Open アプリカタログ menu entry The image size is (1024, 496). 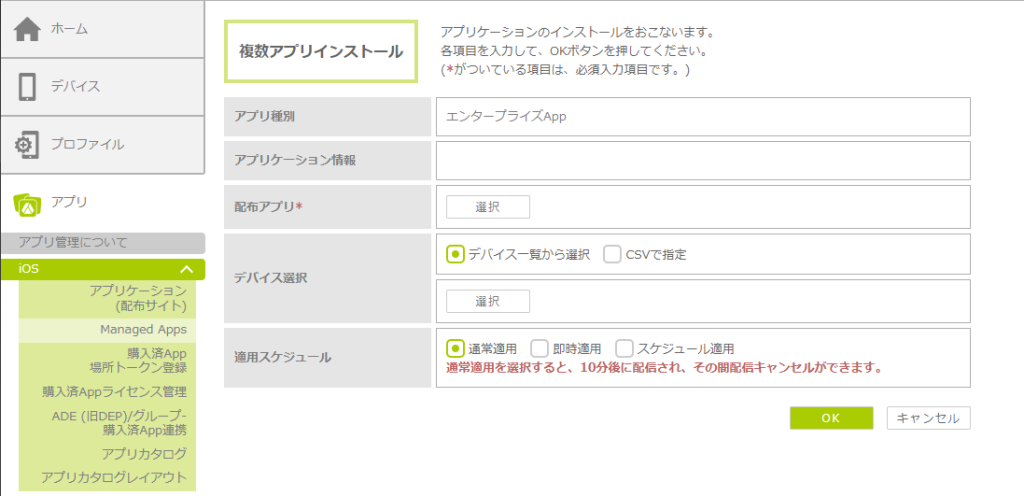[x=144, y=454]
